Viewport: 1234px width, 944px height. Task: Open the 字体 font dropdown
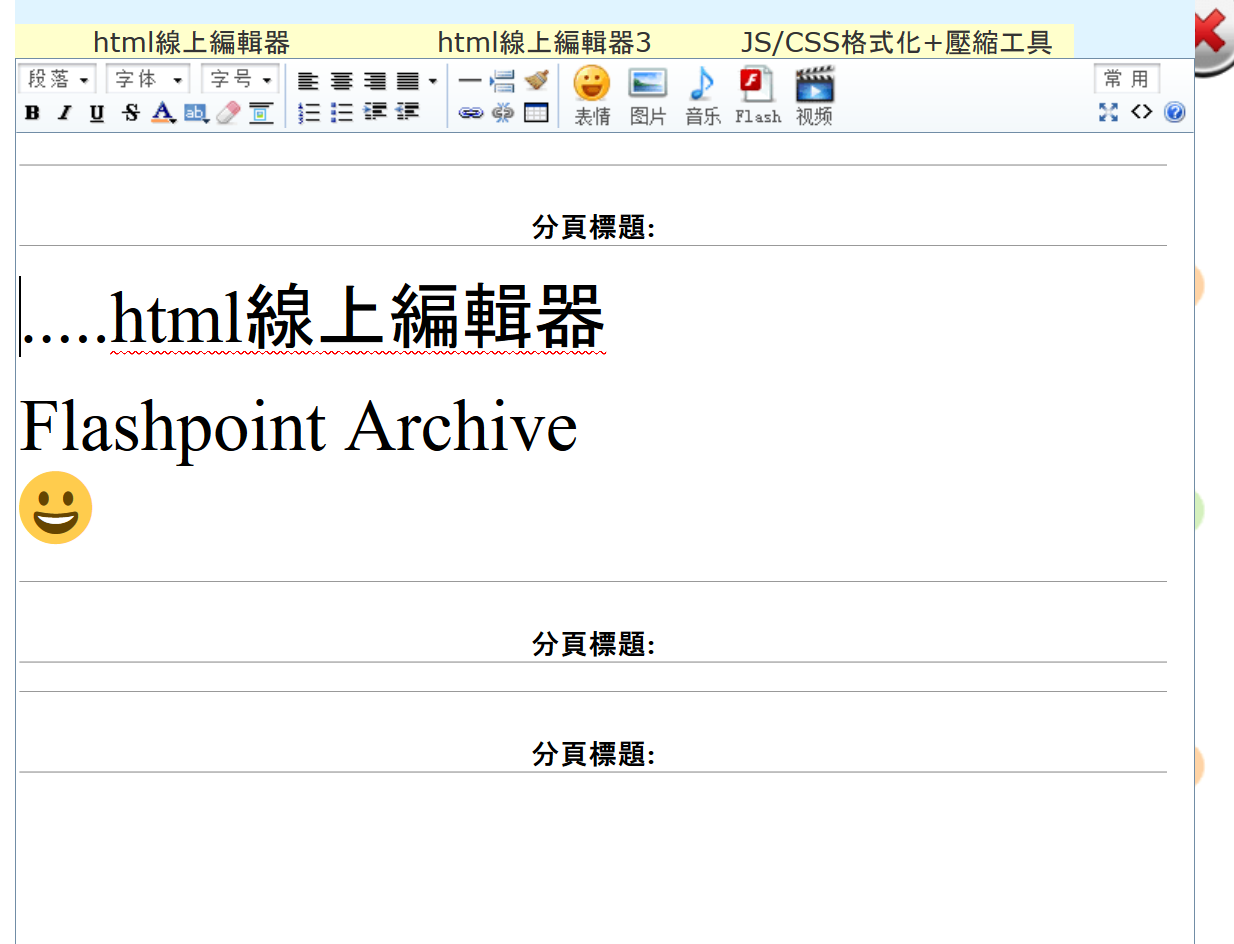(x=148, y=80)
